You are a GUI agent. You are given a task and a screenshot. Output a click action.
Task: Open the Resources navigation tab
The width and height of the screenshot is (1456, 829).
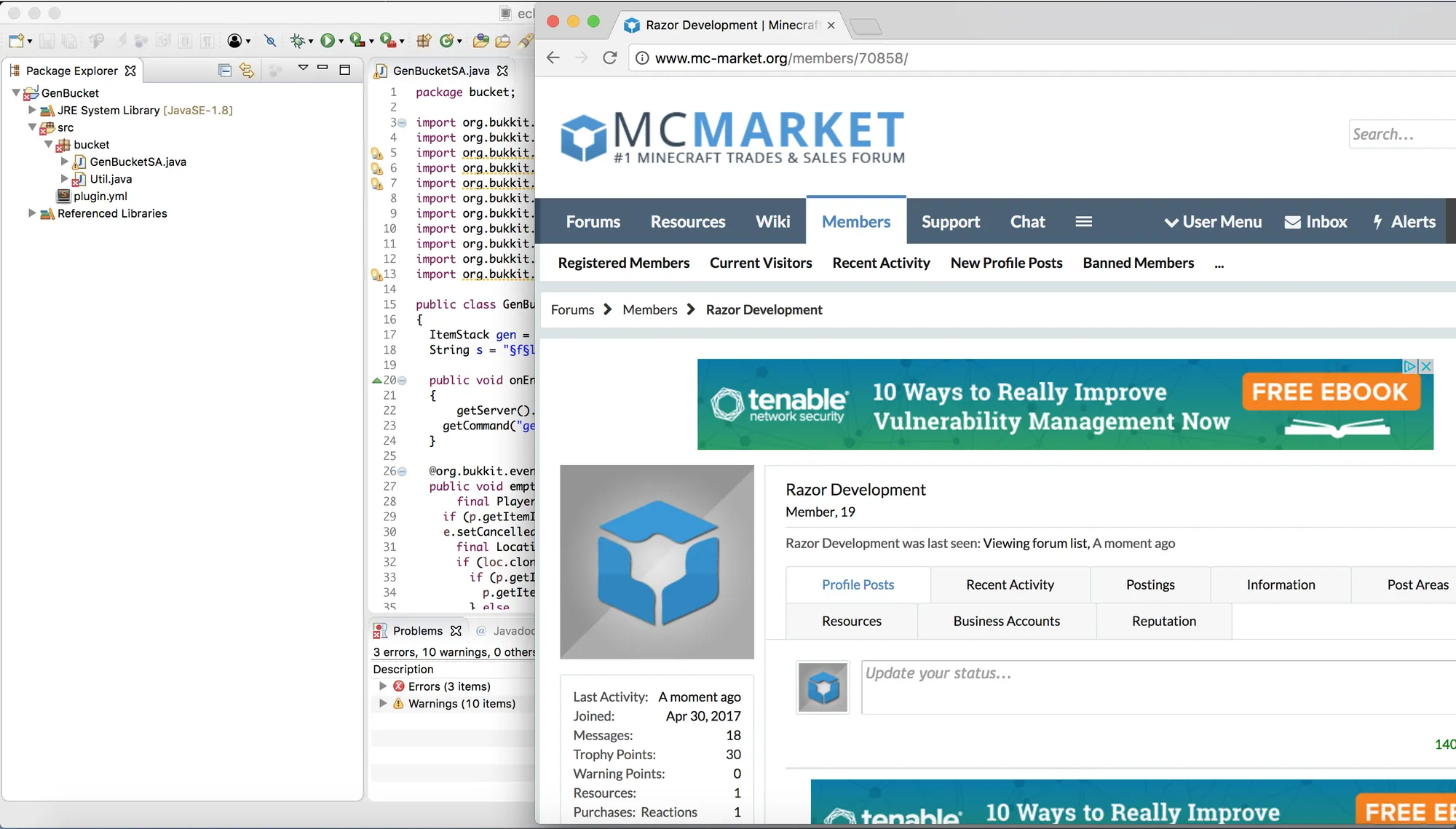click(x=688, y=222)
